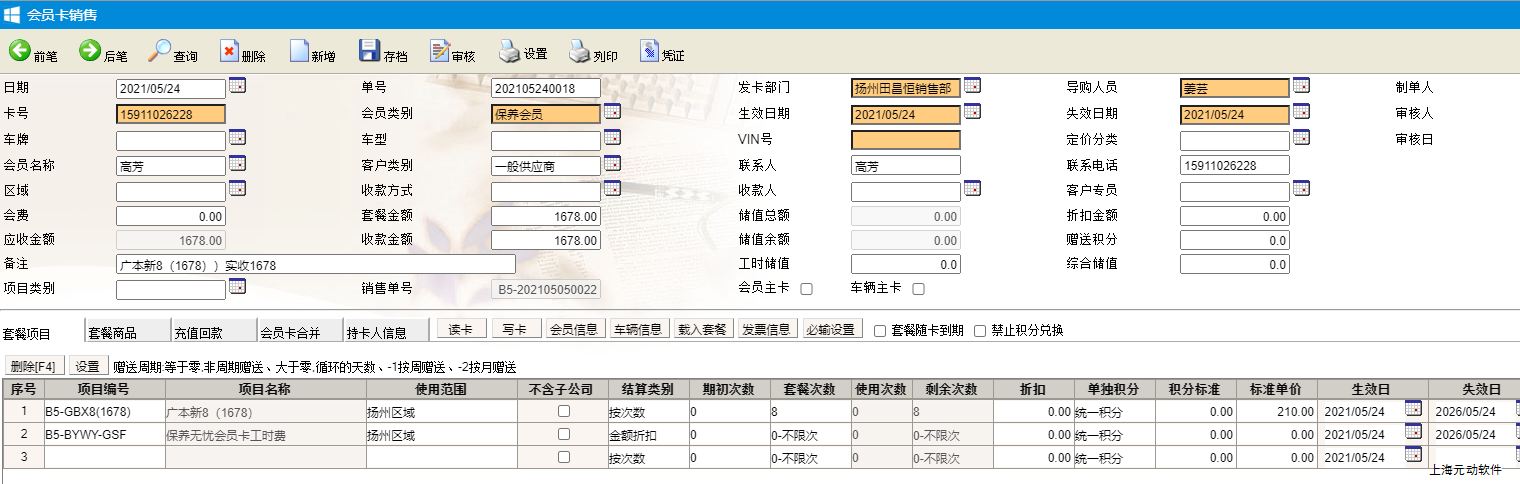Open the 日期 date picker
Image resolution: width=1520 pixels, height=484 pixels.
coord(237,86)
